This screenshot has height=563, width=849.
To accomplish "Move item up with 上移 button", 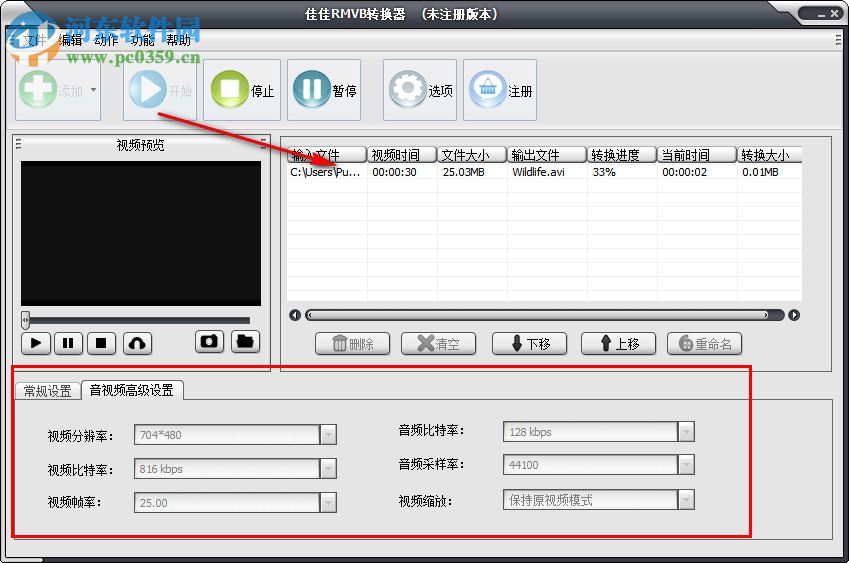I will click(x=618, y=344).
